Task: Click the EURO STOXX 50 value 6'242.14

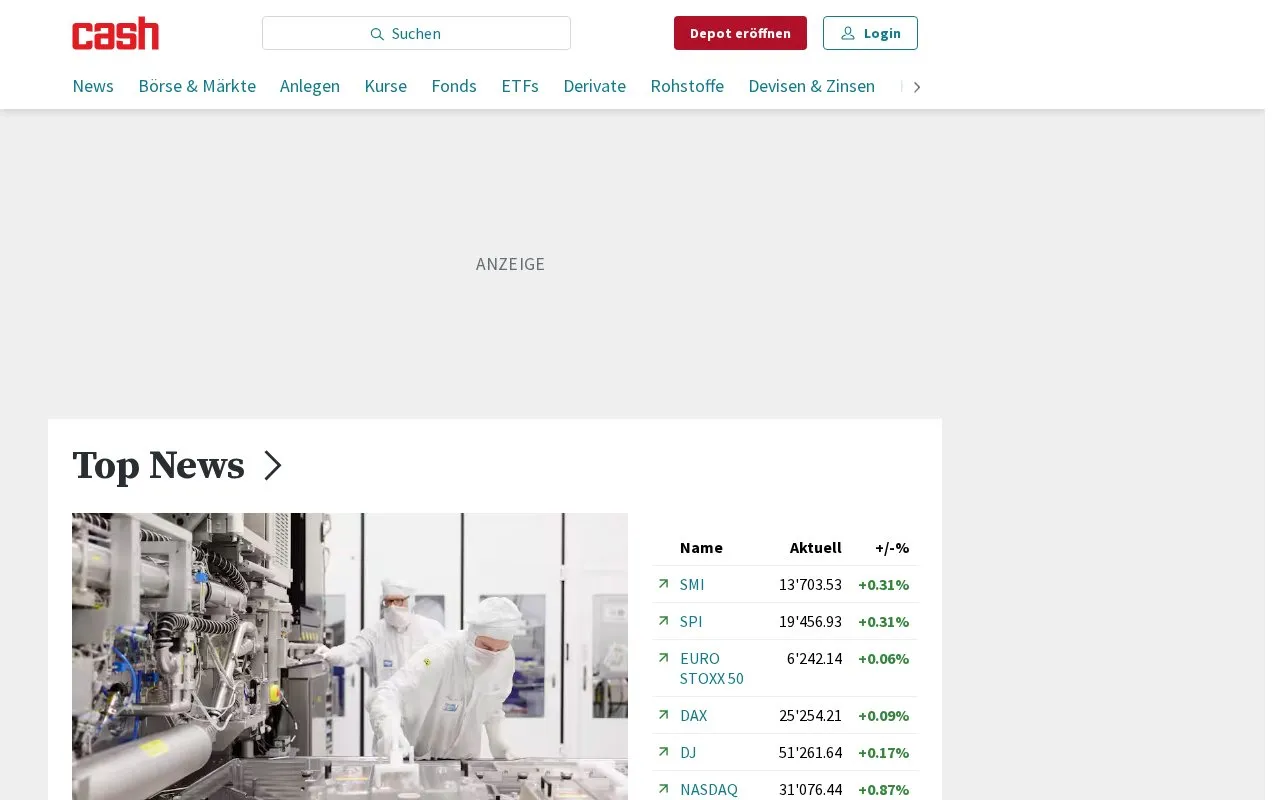Action: [814, 658]
